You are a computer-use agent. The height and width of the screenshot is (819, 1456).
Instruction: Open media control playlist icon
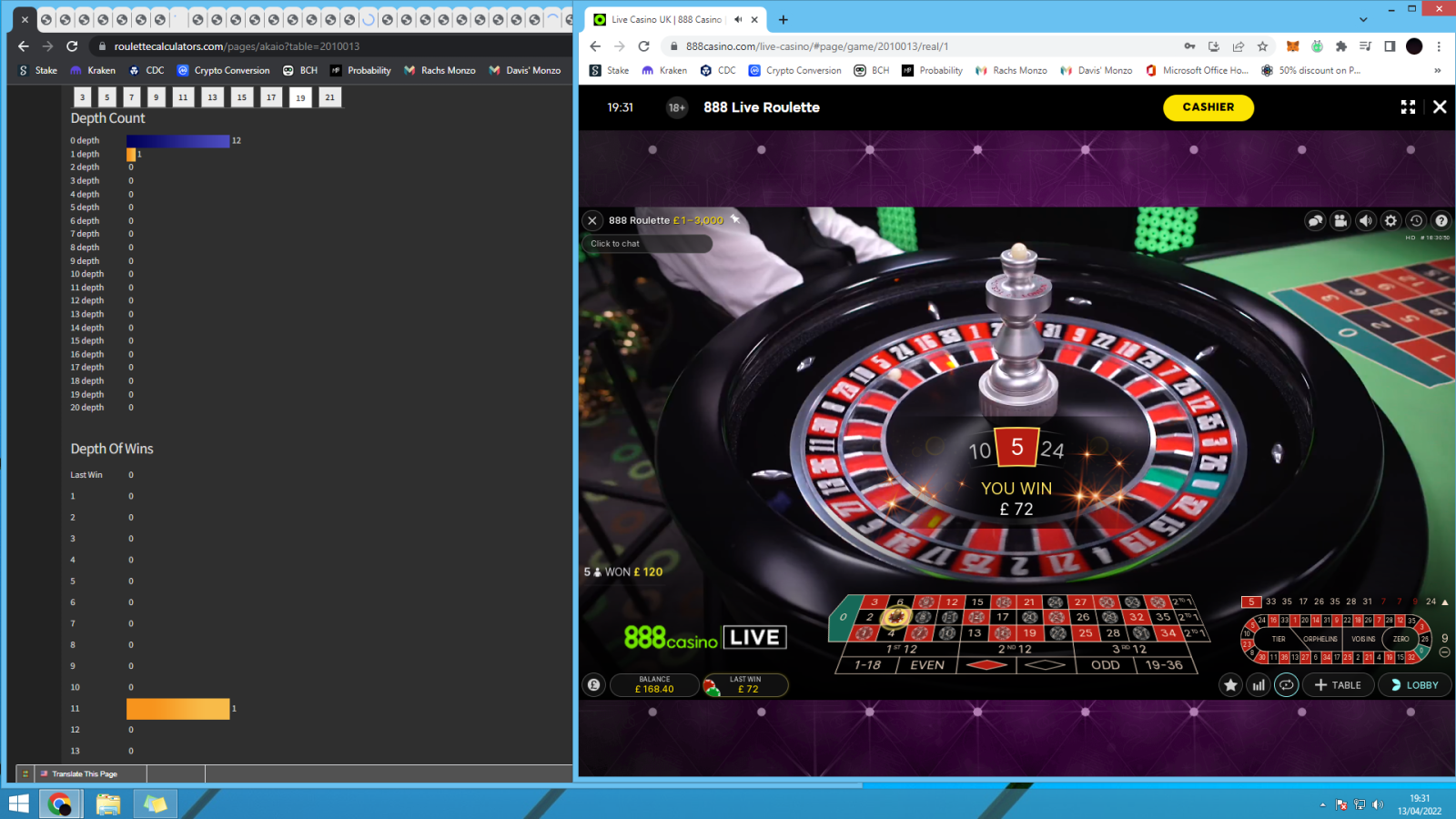(x=1365, y=46)
